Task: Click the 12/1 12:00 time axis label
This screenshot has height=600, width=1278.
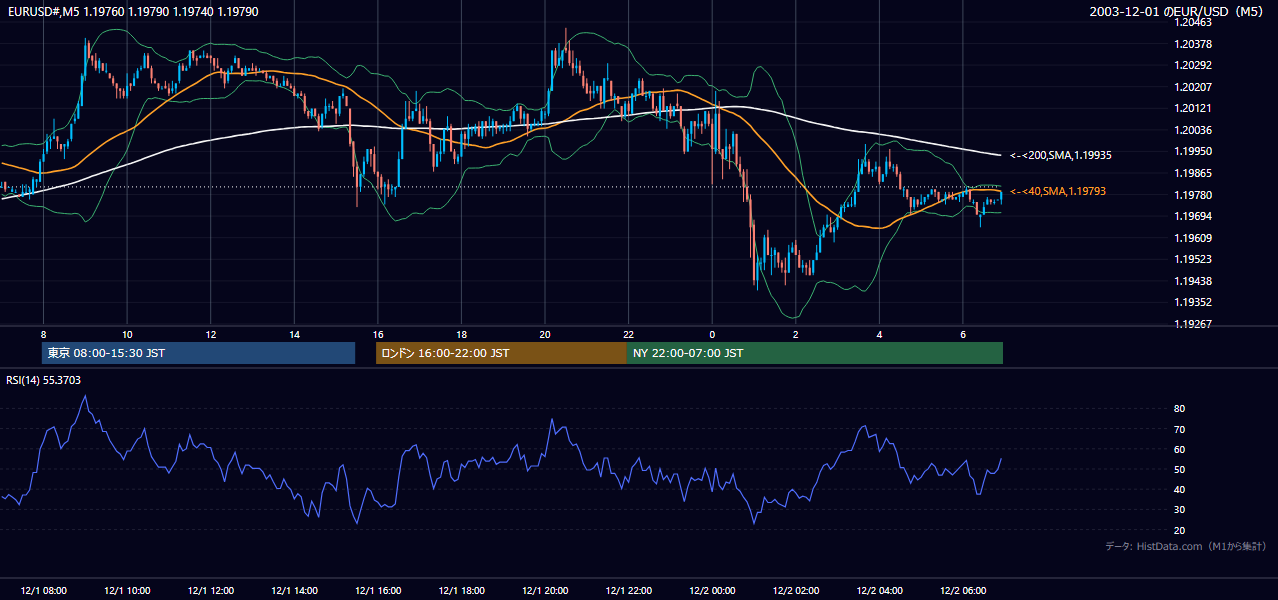Action: (211, 591)
